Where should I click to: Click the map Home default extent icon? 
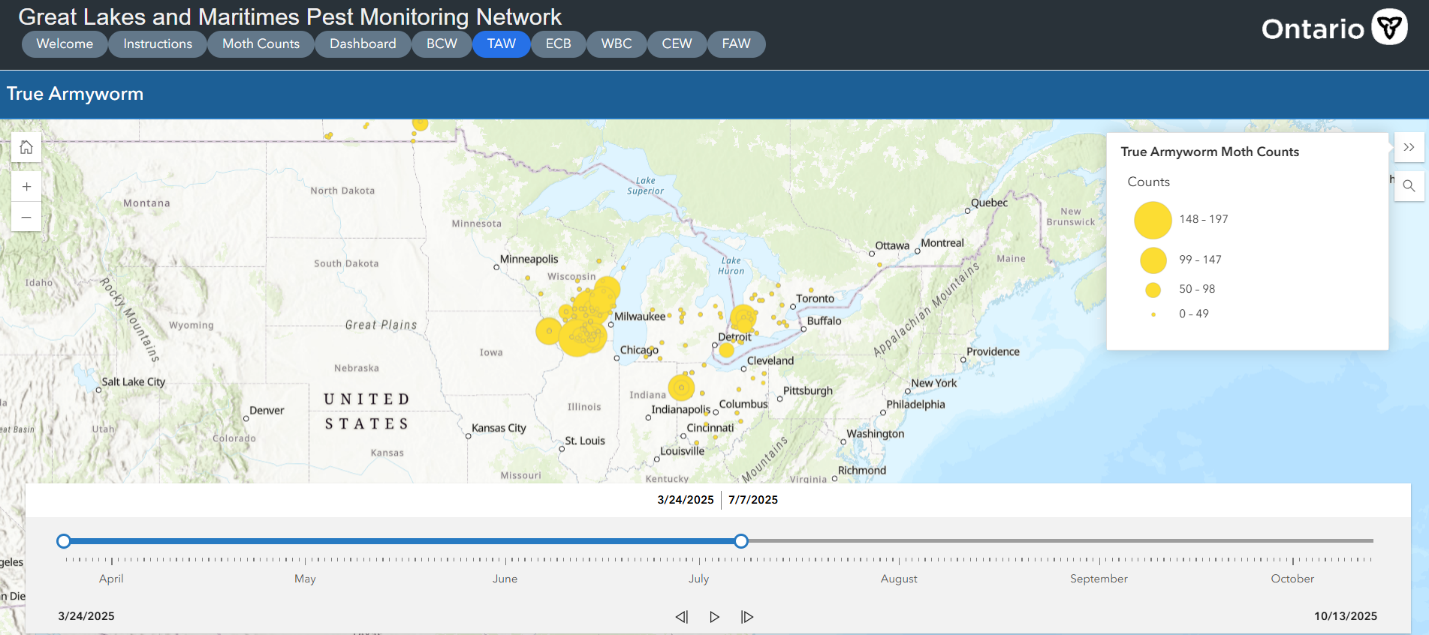(x=26, y=147)
